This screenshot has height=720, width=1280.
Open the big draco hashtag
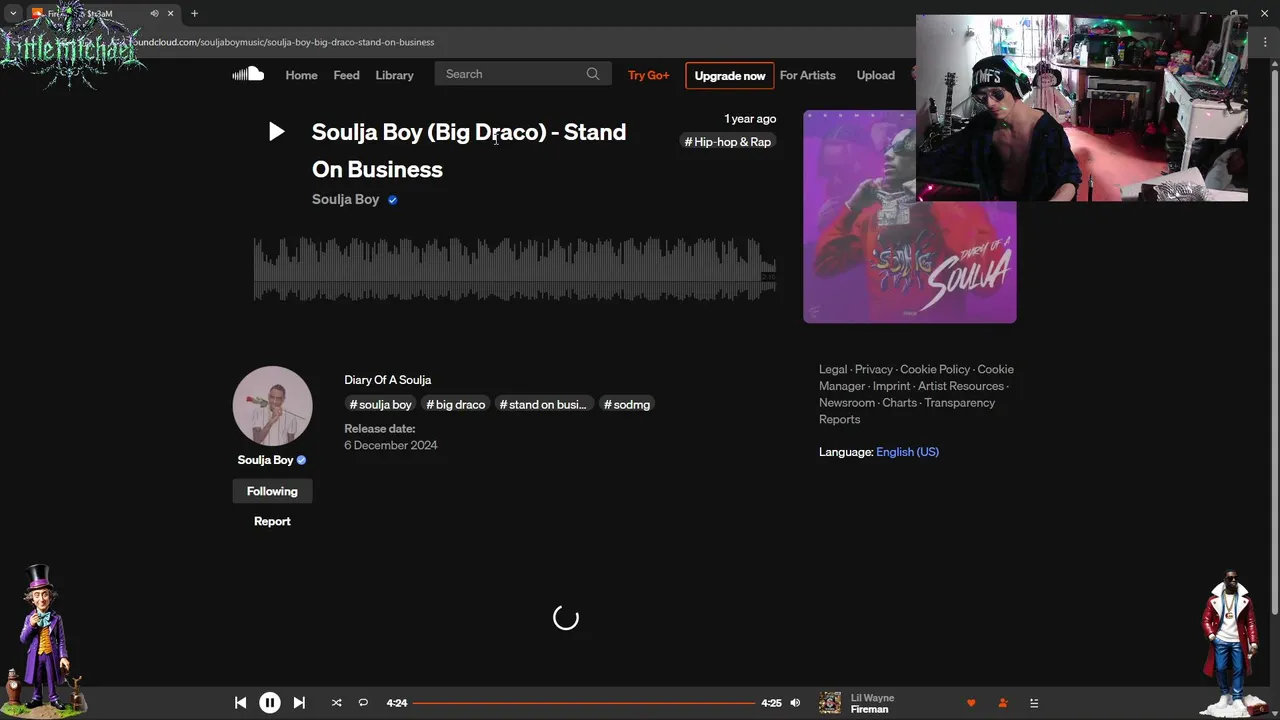tap(455, 404)
